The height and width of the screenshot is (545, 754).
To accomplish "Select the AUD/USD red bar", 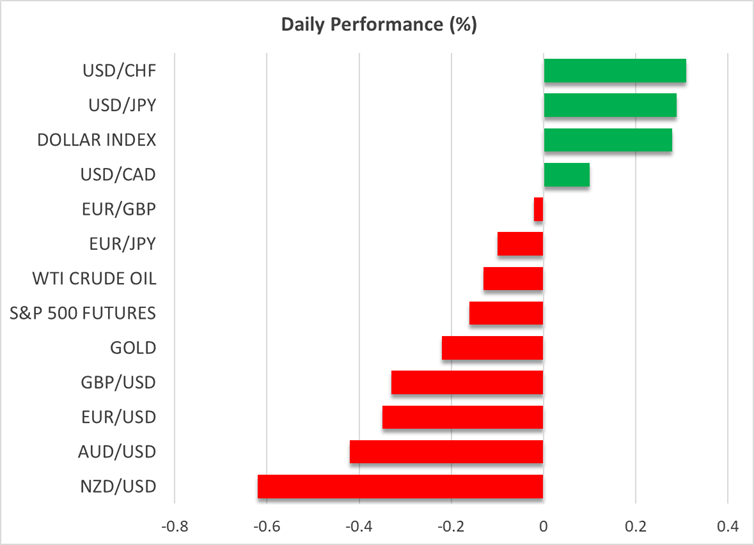I will click(x=446, y=452).
